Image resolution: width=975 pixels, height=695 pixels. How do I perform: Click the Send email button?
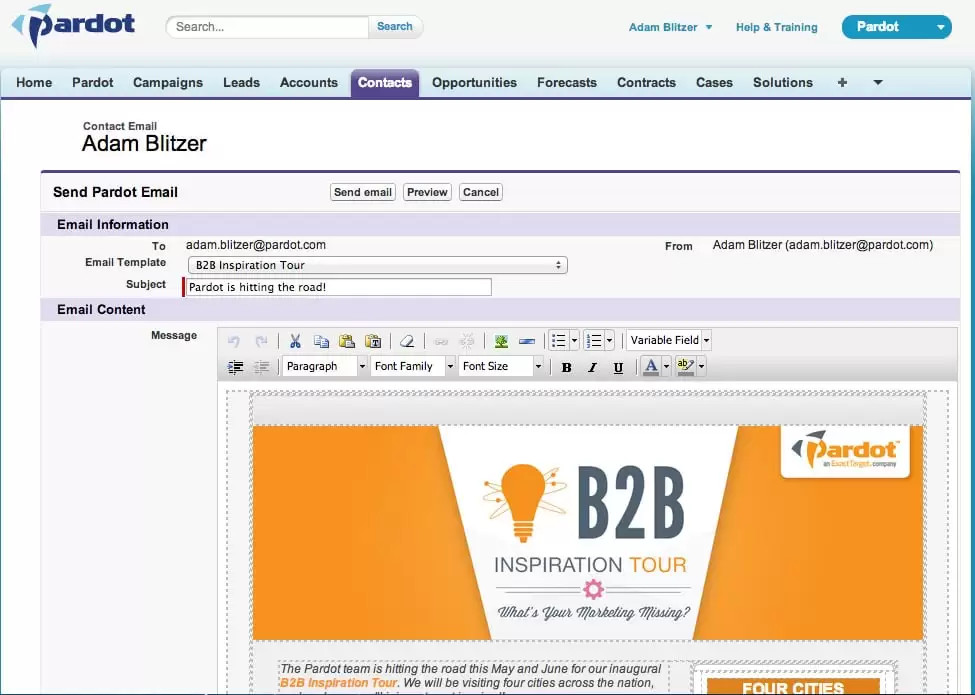tap(362, 192)
